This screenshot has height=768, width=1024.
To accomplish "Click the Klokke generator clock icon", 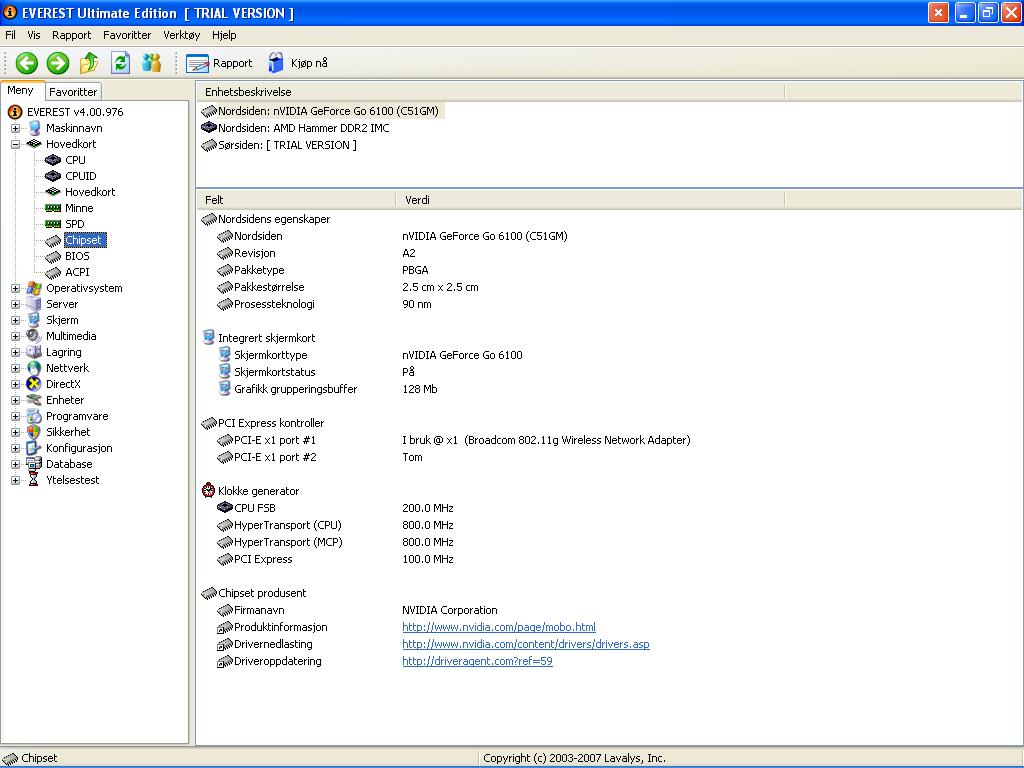I will coord(208,490).
